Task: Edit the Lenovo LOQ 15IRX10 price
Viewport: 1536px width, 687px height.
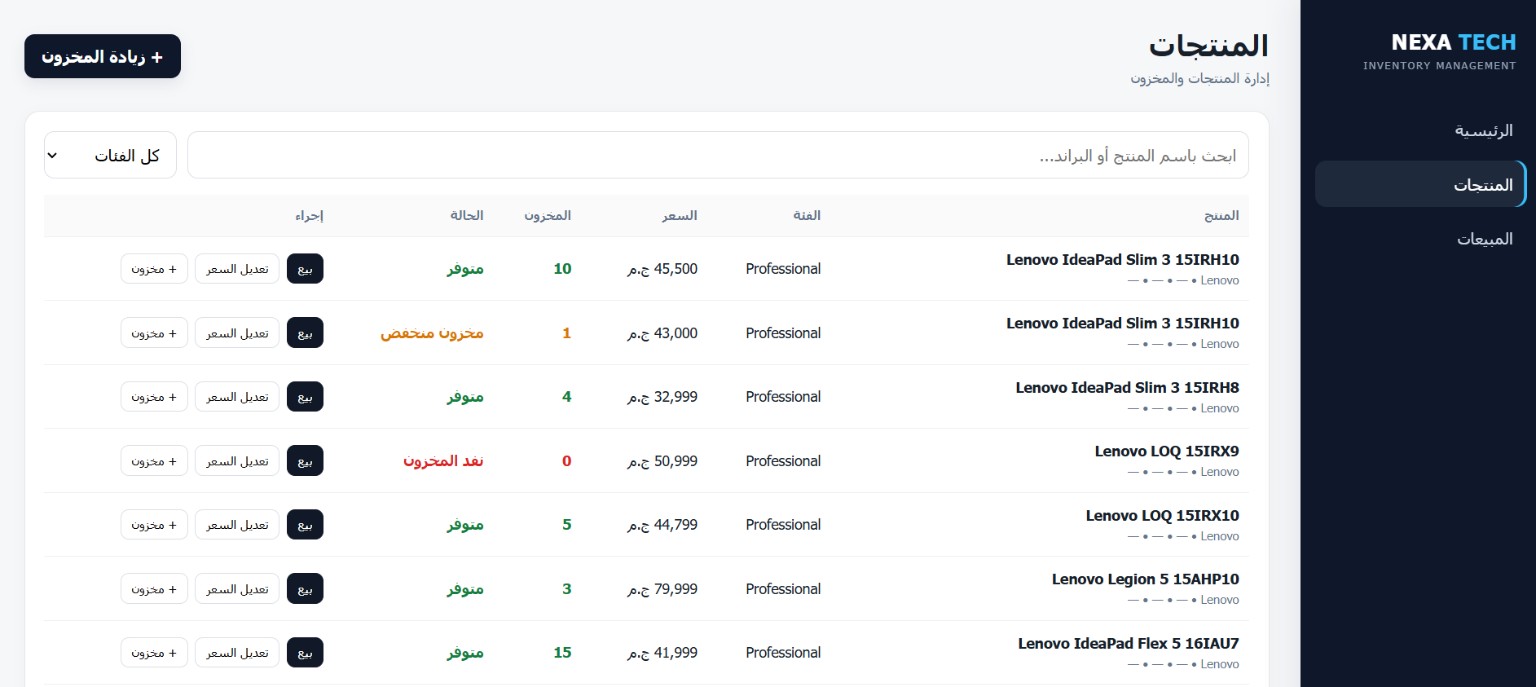Action: pyautogui.click(x=237, y=524)
